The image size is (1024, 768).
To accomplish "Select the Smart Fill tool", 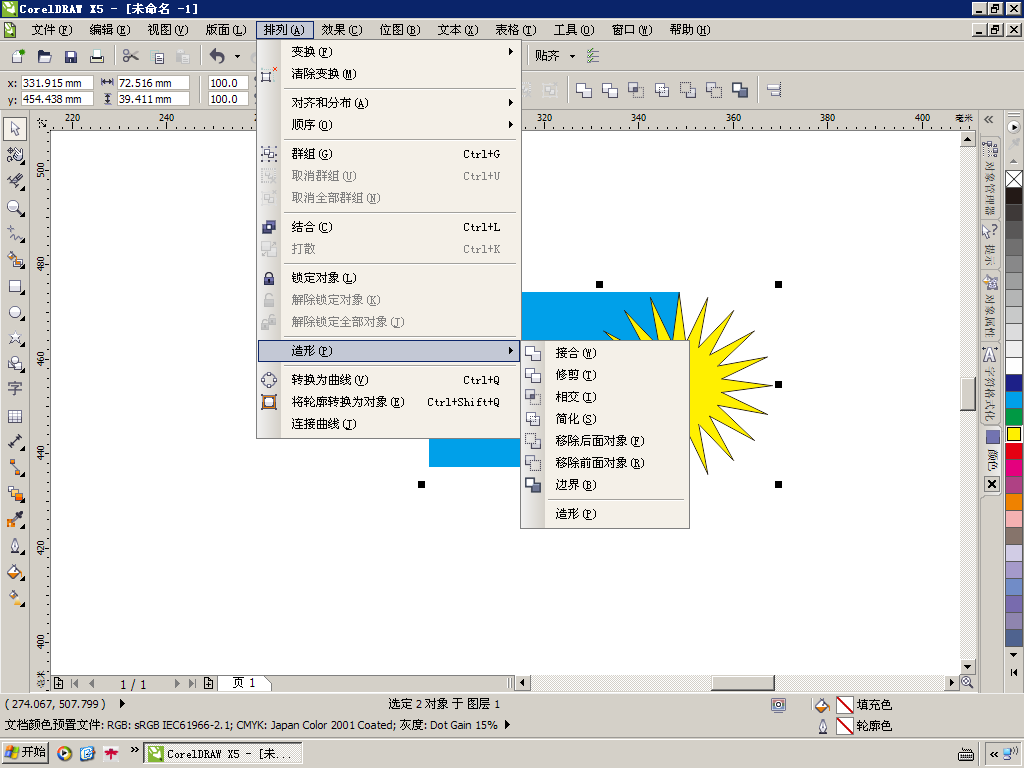I will (x=15, y=260).
